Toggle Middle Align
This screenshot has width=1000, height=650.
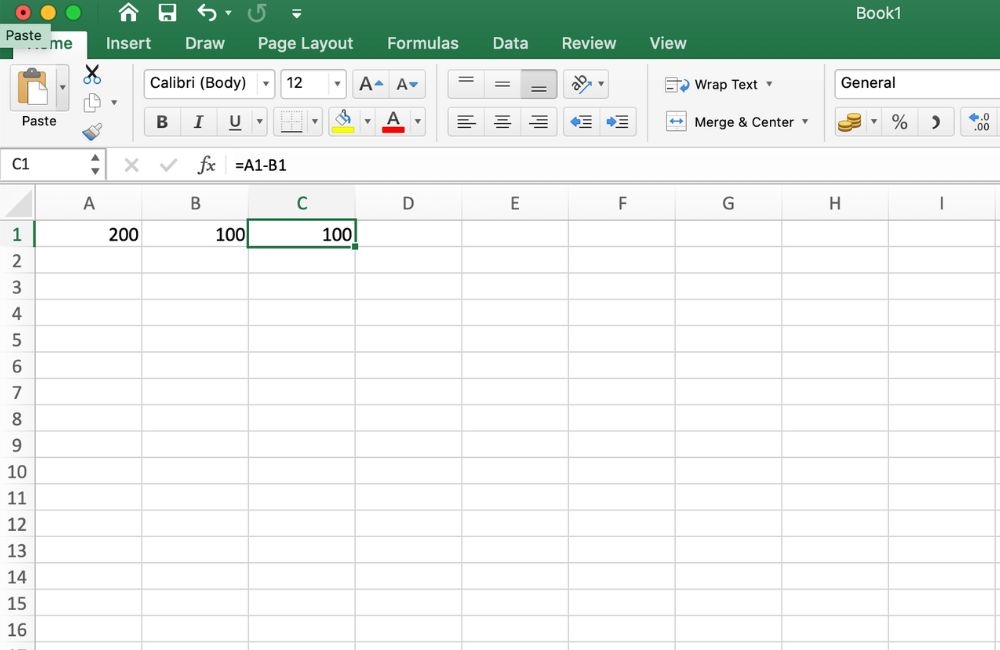(503, 84)
